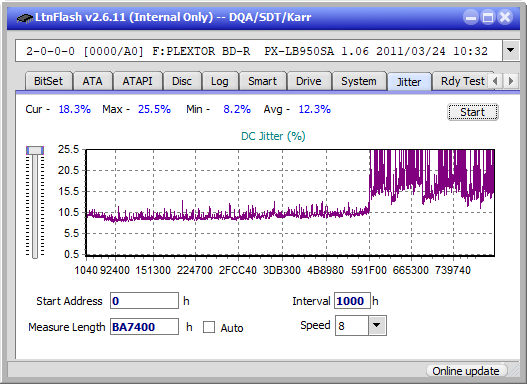Click the Interval input field
Screen dimensions: 527x384
352,301
